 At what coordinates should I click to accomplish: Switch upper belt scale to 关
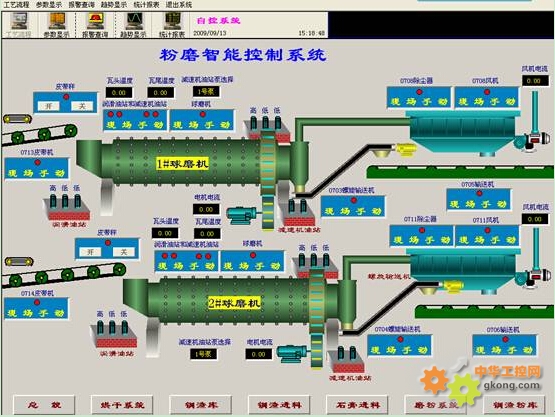[x=82, y=106]
